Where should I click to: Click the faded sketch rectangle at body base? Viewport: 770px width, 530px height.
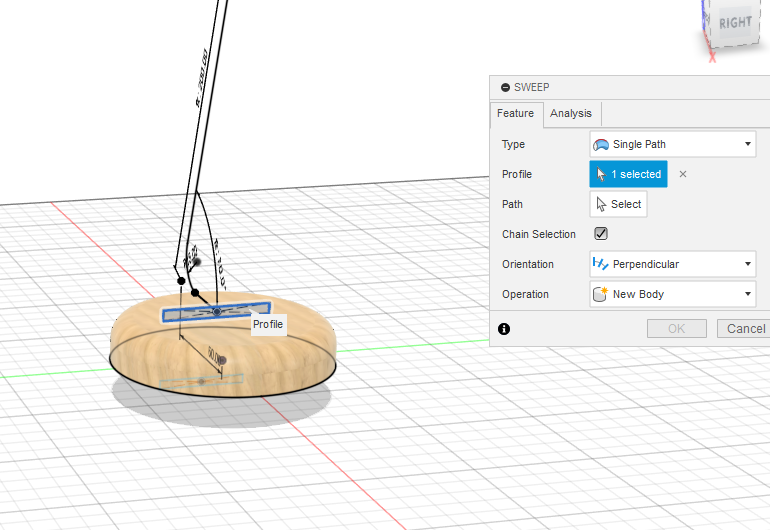(x=202, y=380)
